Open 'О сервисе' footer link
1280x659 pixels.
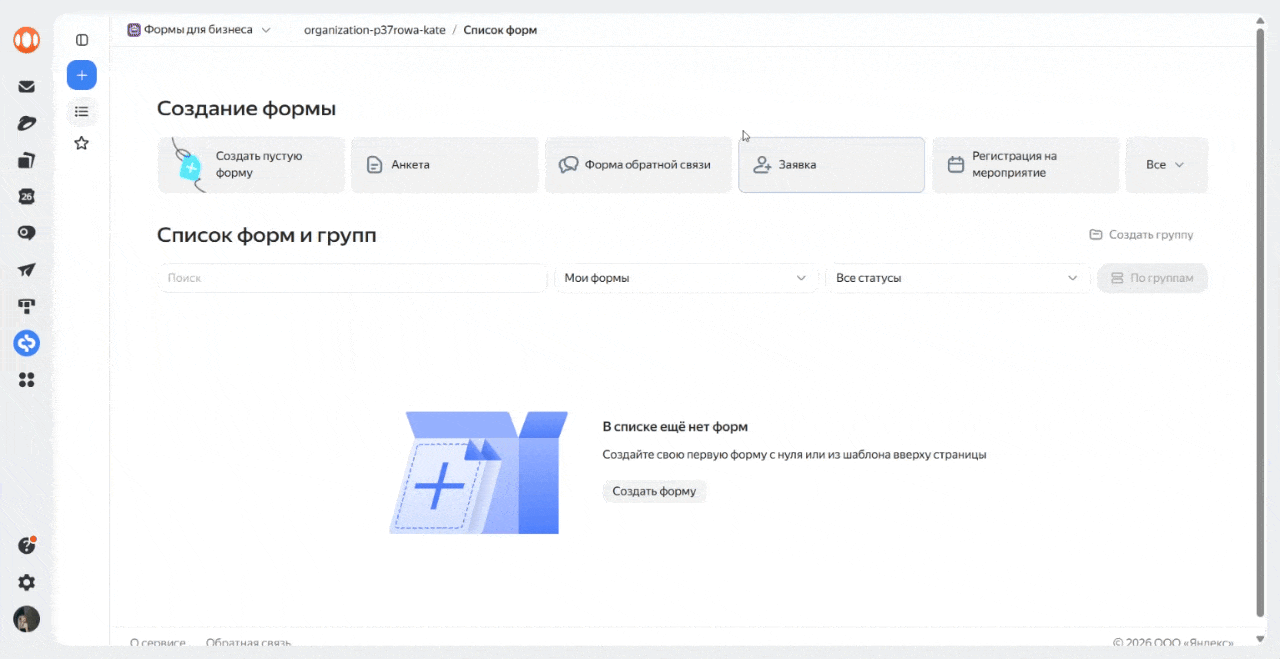pyautogui.click(x=158, y=642)
